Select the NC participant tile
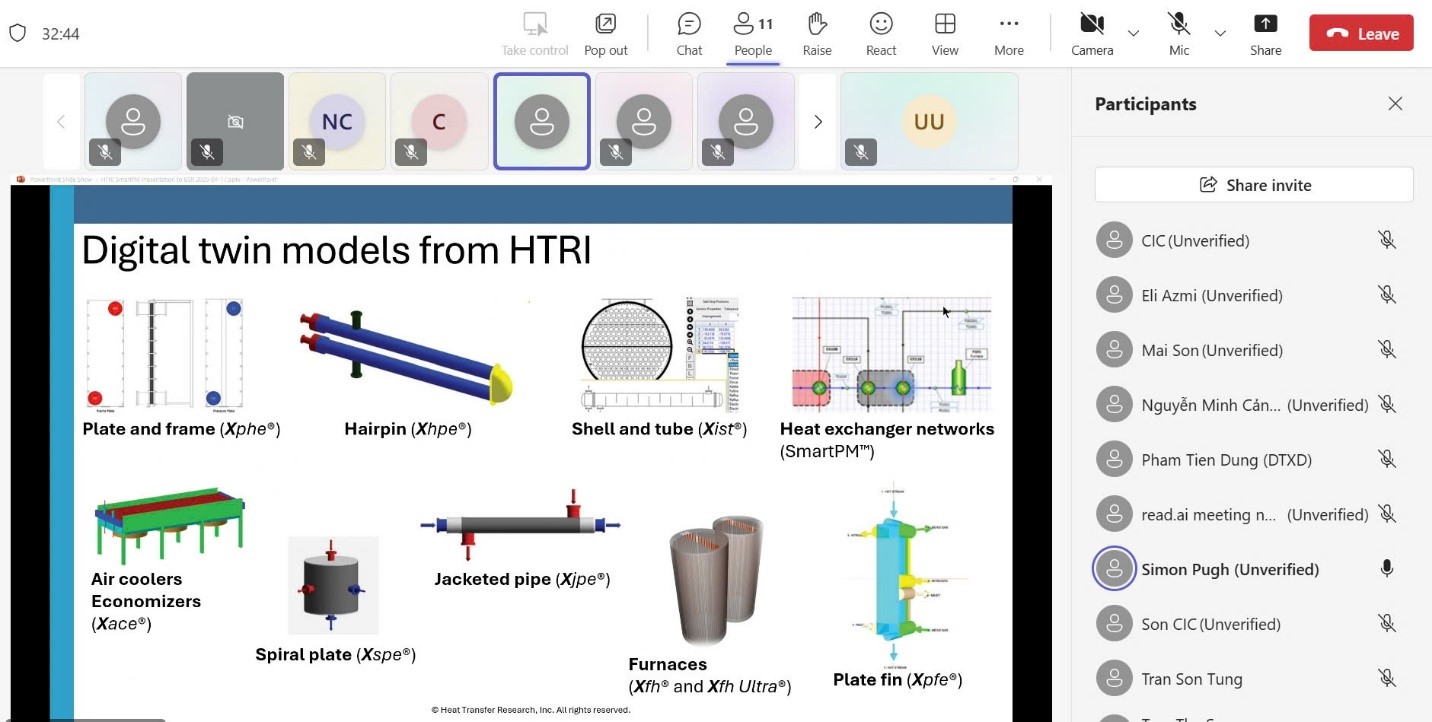 click(x=337, y=122)
